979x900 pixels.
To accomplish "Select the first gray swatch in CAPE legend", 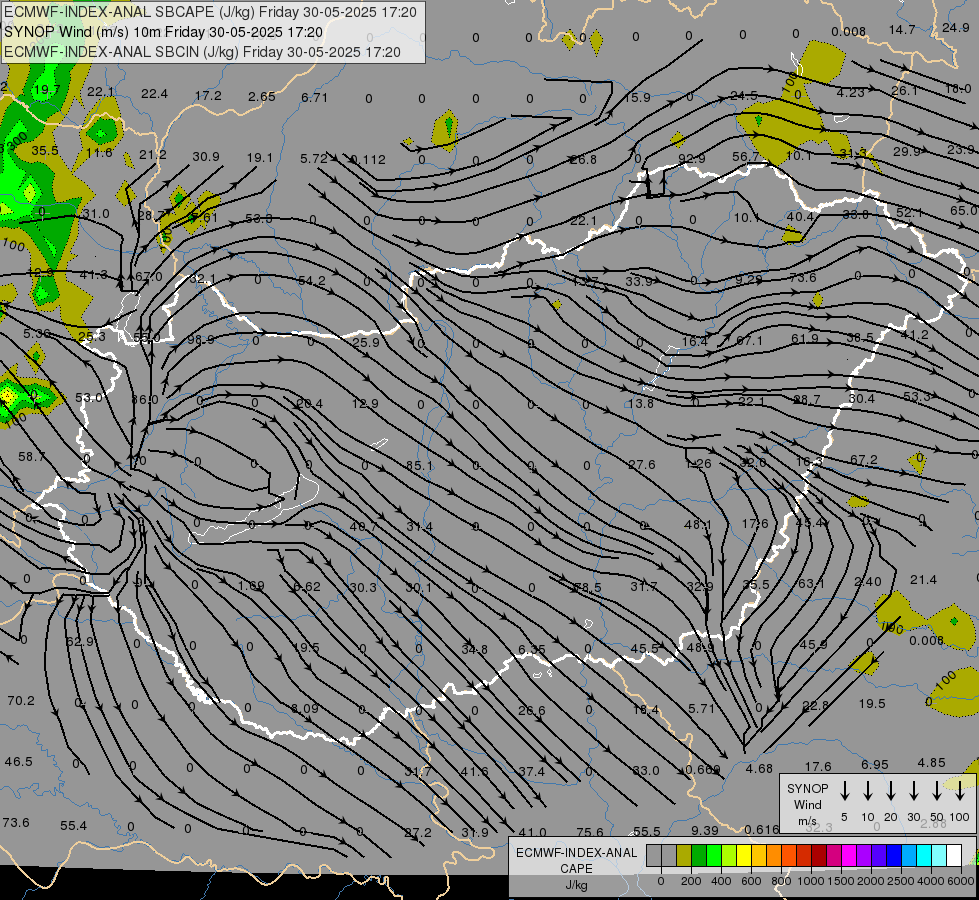I will pos(654,856).
